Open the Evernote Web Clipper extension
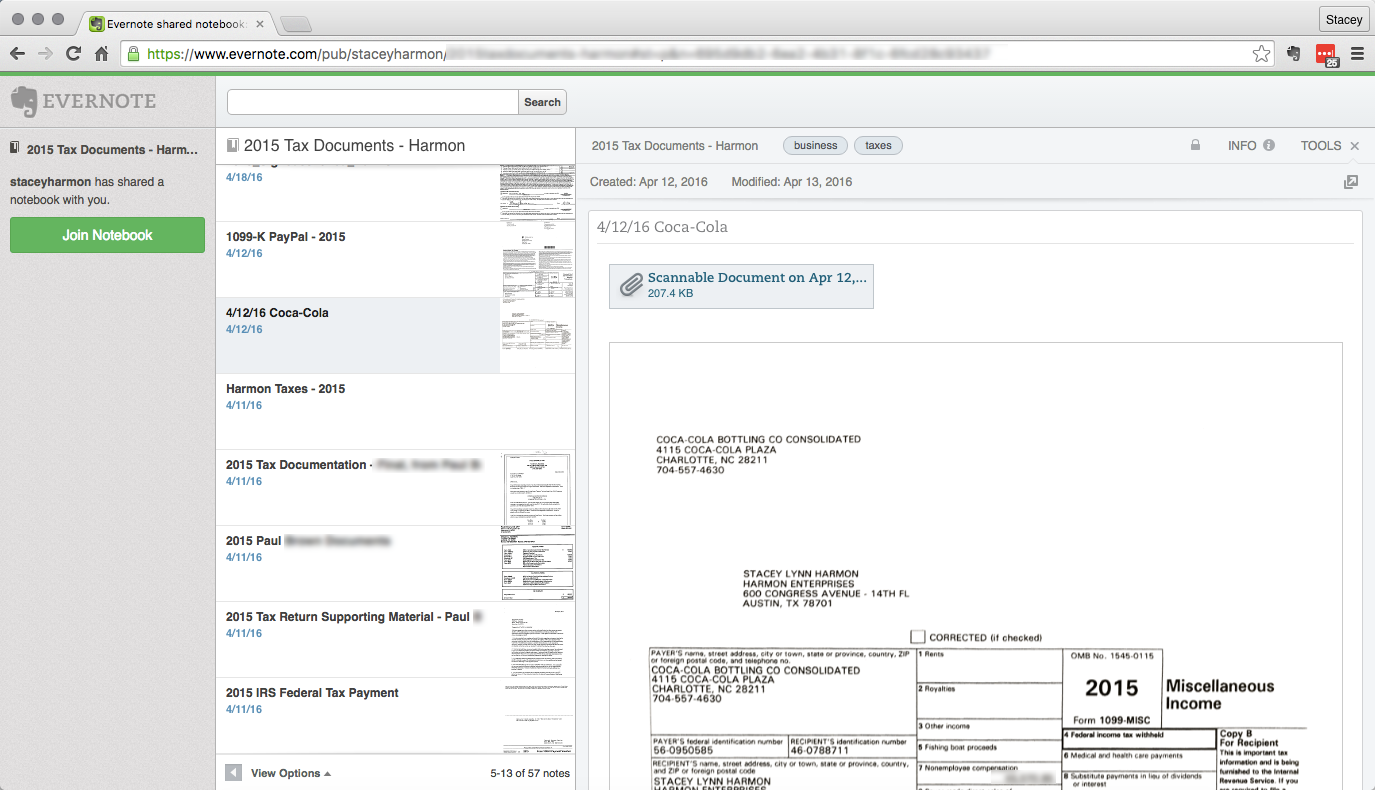 click(x=1294, y=54)
